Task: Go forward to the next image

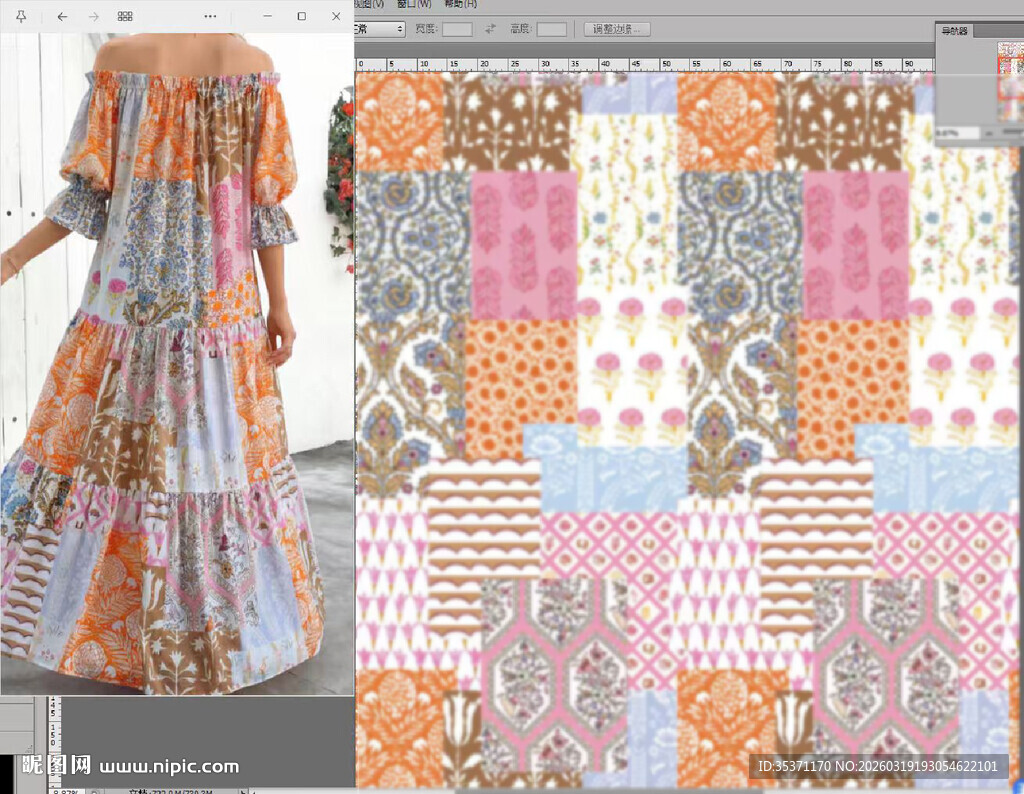Action: click(x=94, y=16)
